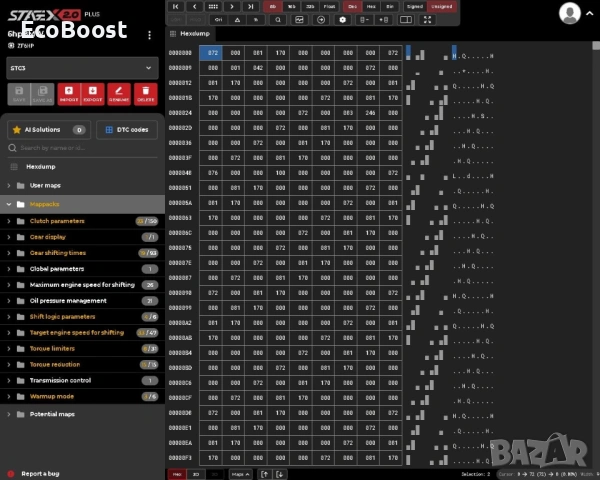Viewport: 600px width, 480px height.
Task: Expand Clutch parameters folder
Action: [x=9, y=221]
